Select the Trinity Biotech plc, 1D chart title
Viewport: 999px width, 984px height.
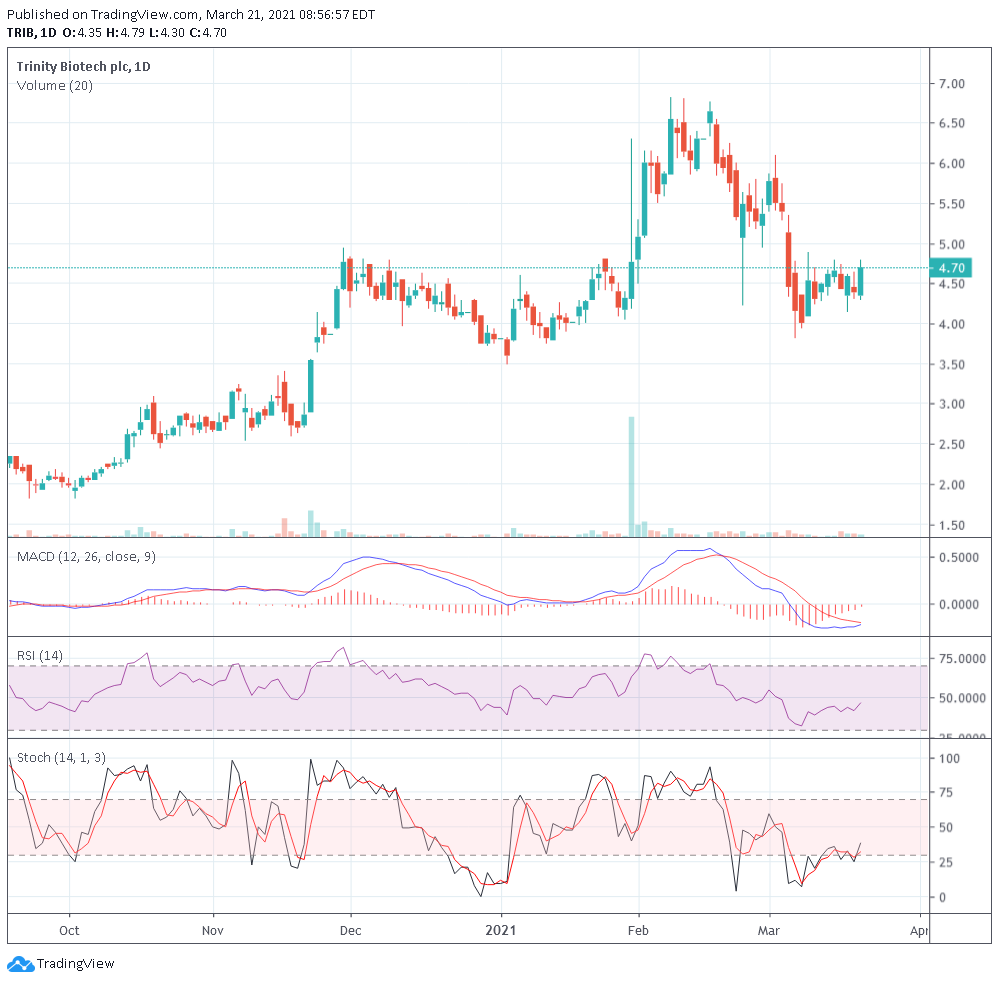pos(83,66)
